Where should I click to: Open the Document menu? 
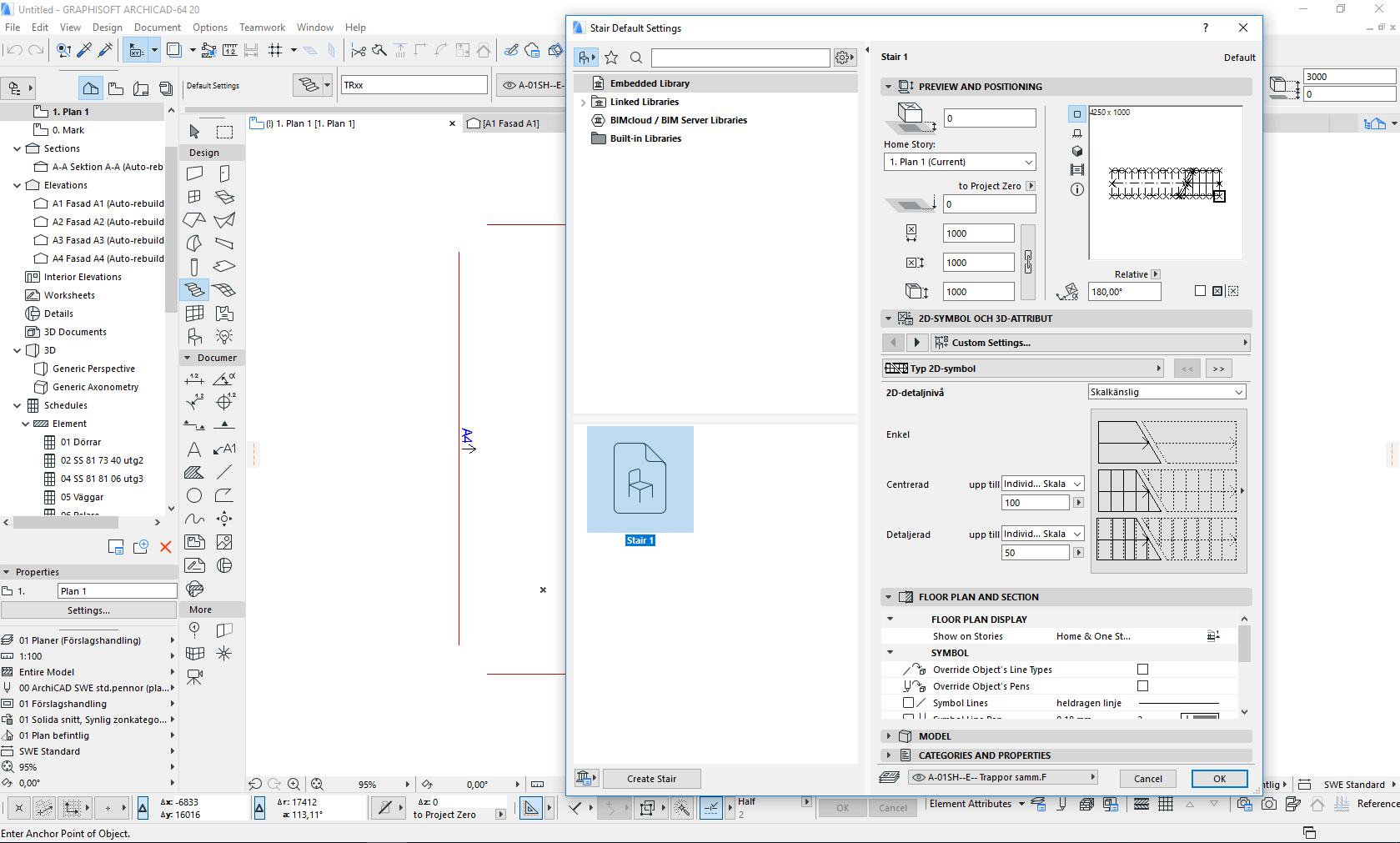157,28
